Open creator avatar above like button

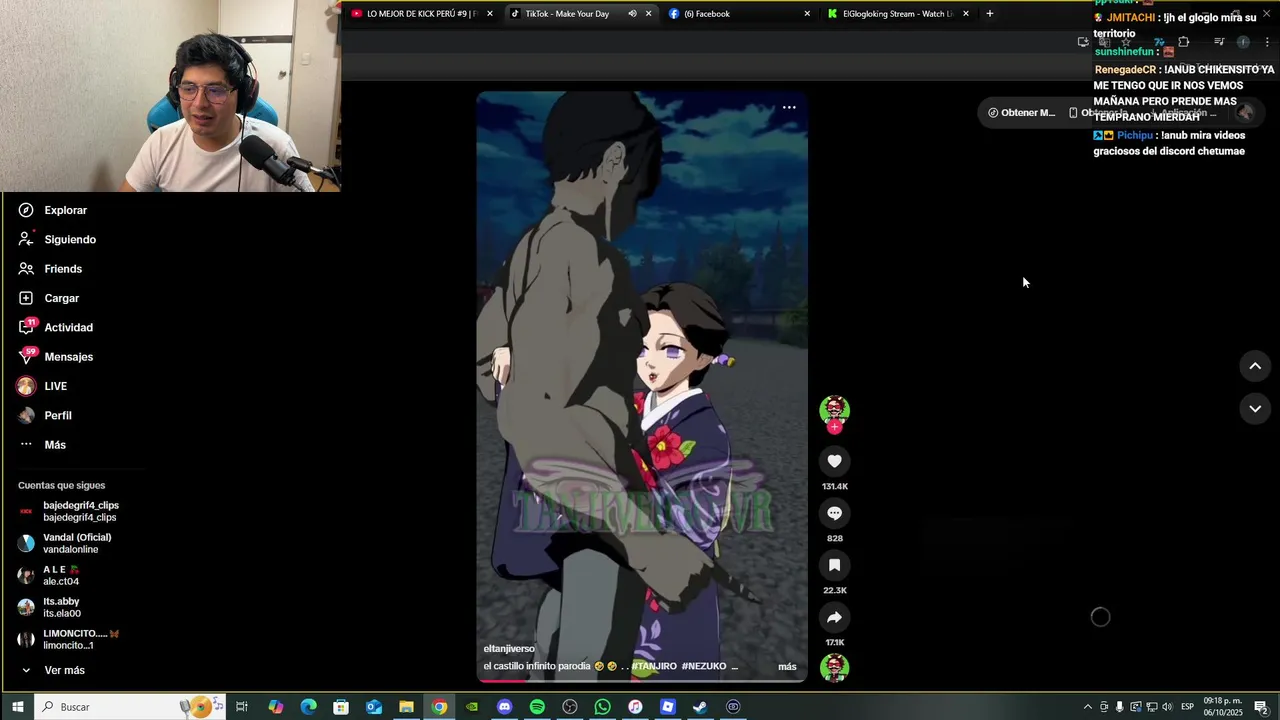point(834,409)
